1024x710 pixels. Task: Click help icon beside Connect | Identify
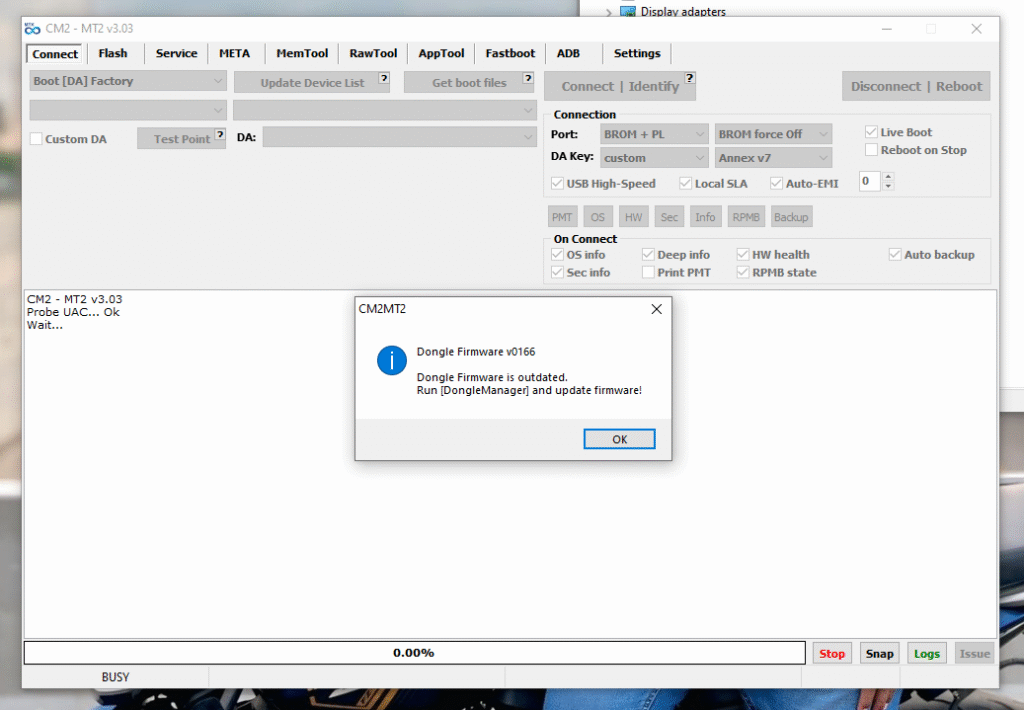[x=689, y=76]
